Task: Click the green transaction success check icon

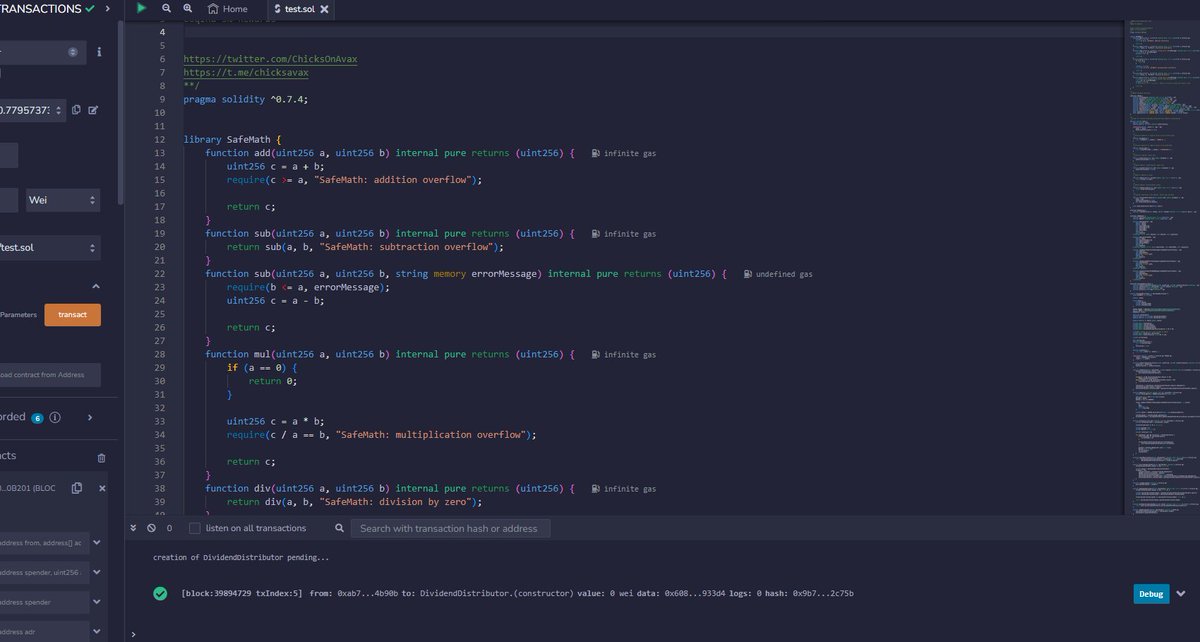Action: coord(160,593)
